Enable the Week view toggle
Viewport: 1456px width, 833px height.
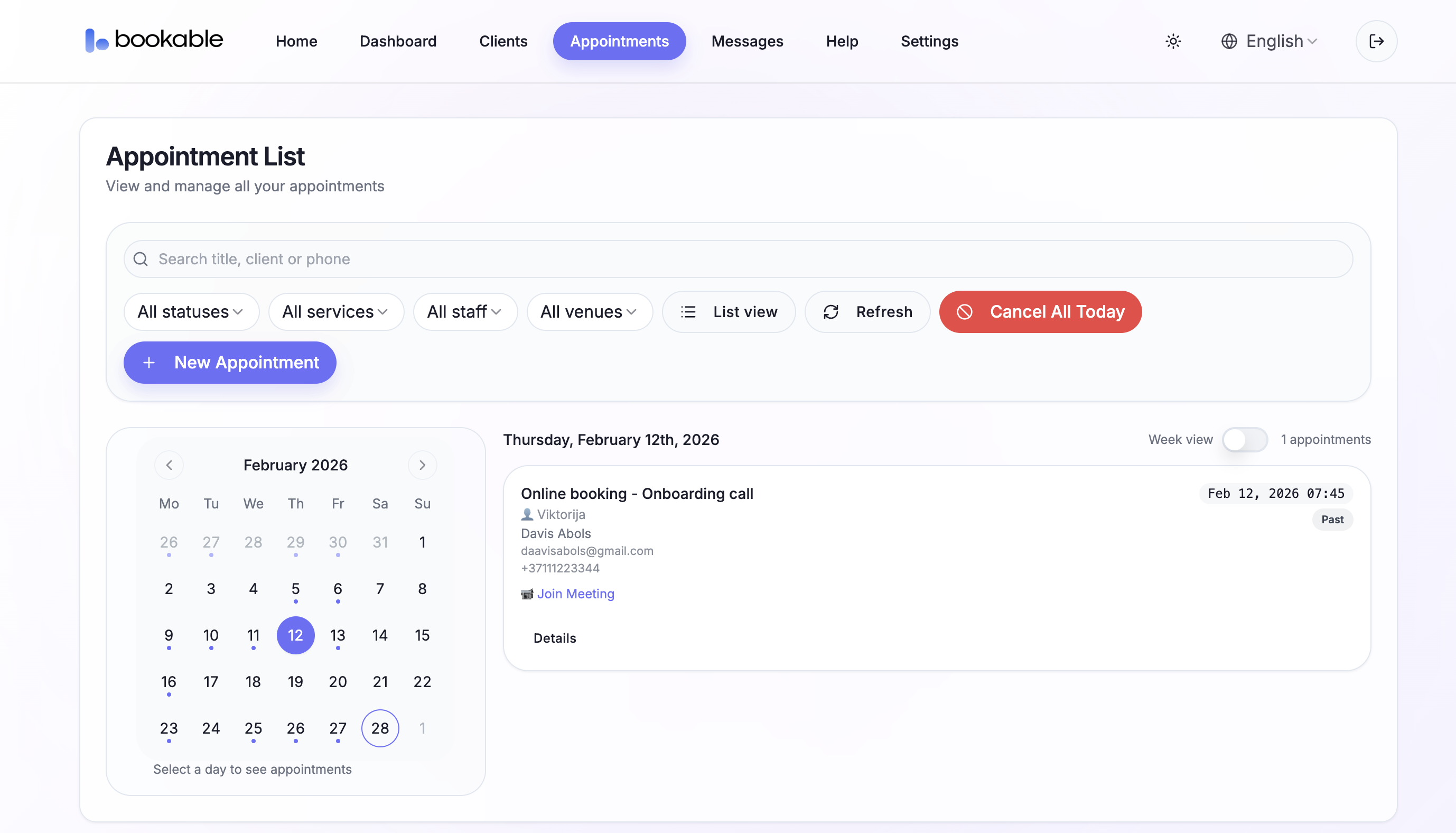tap(1245, 439)
